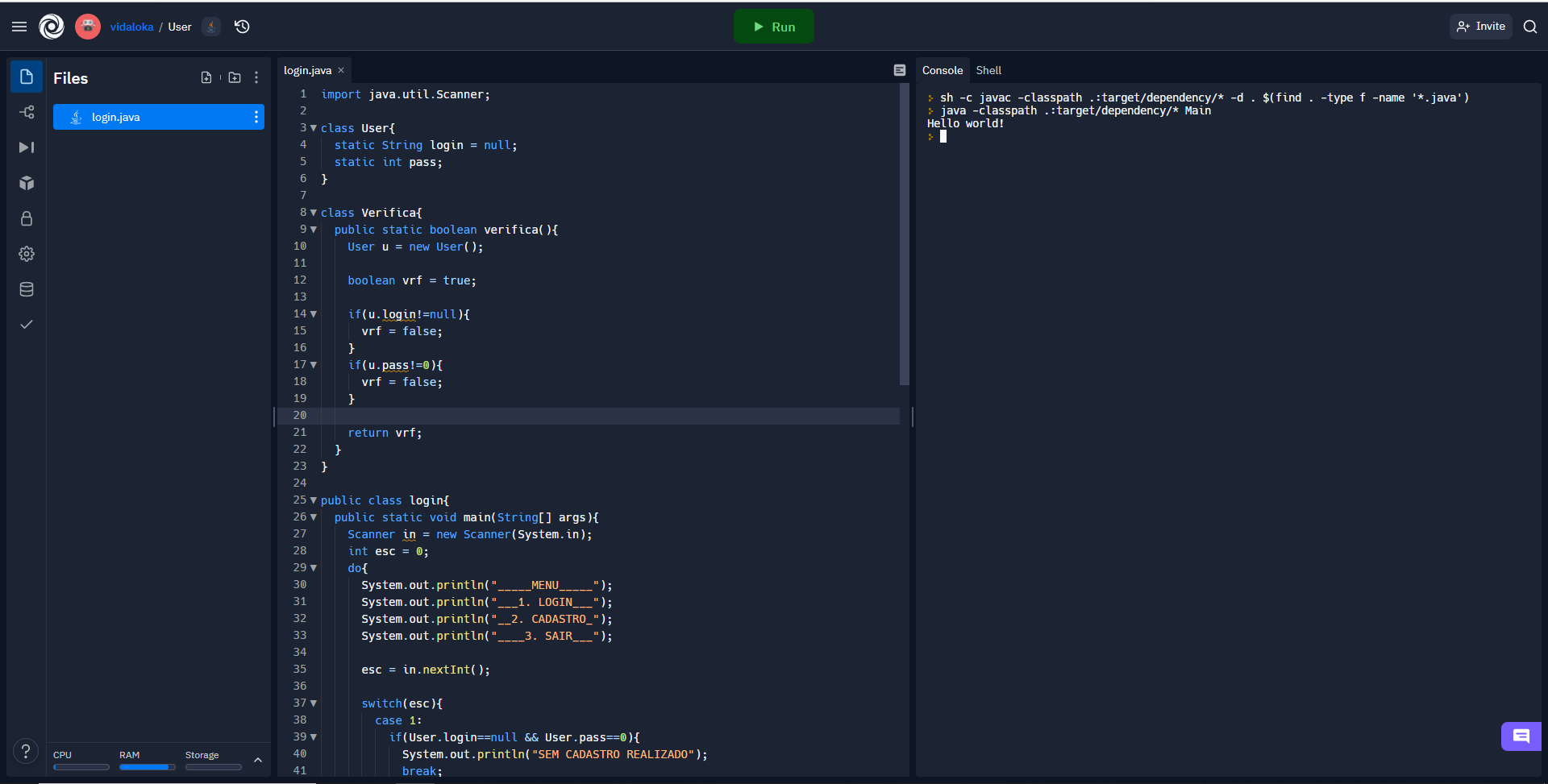Switch to the Shell tab
This screenshot has height=784, width=1548.
(988, 70)
